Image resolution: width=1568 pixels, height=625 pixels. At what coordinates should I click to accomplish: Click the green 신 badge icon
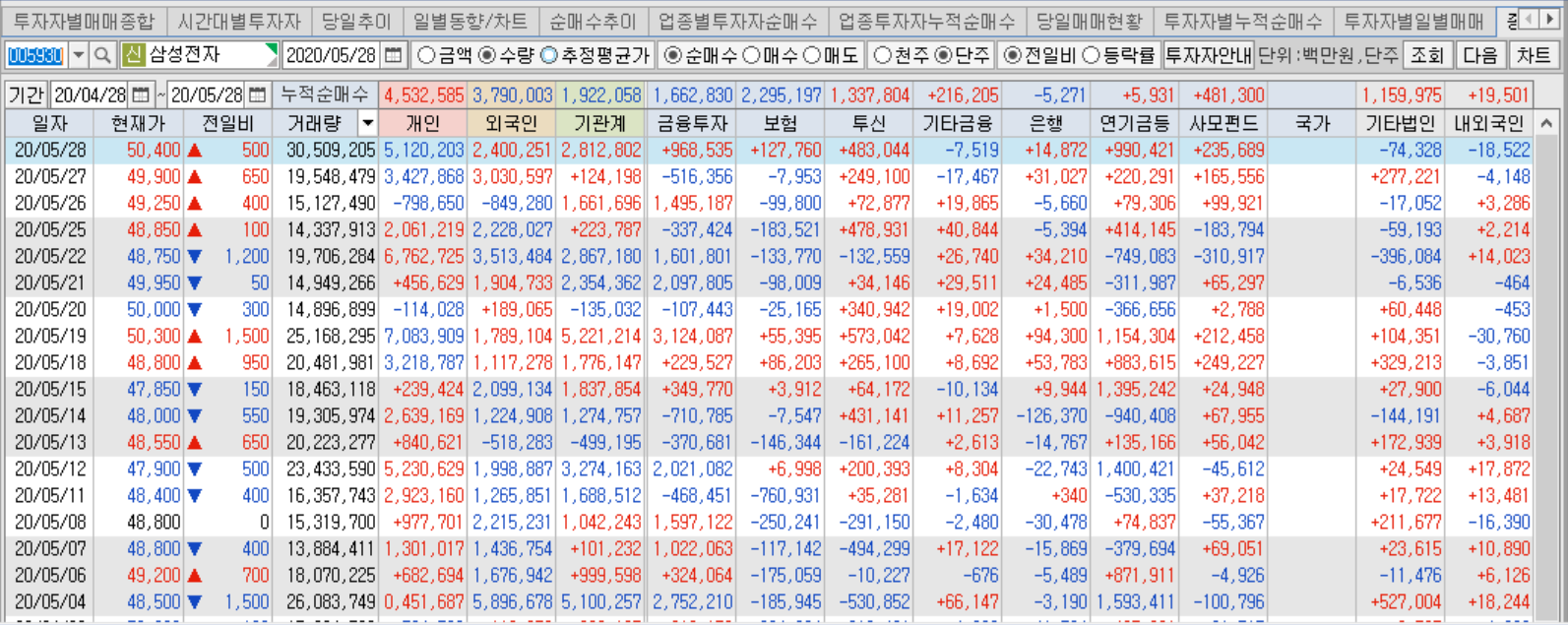point(134,56)
